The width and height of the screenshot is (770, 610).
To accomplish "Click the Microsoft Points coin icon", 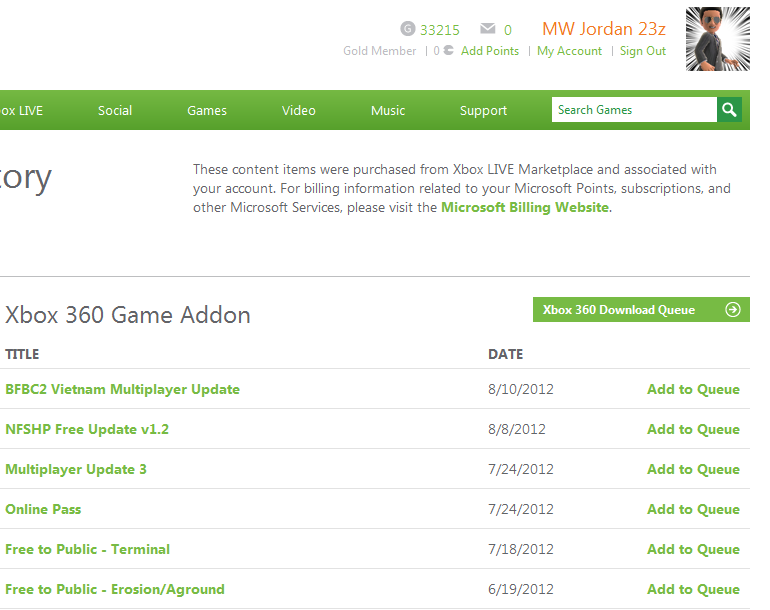I will coord(448,50).
